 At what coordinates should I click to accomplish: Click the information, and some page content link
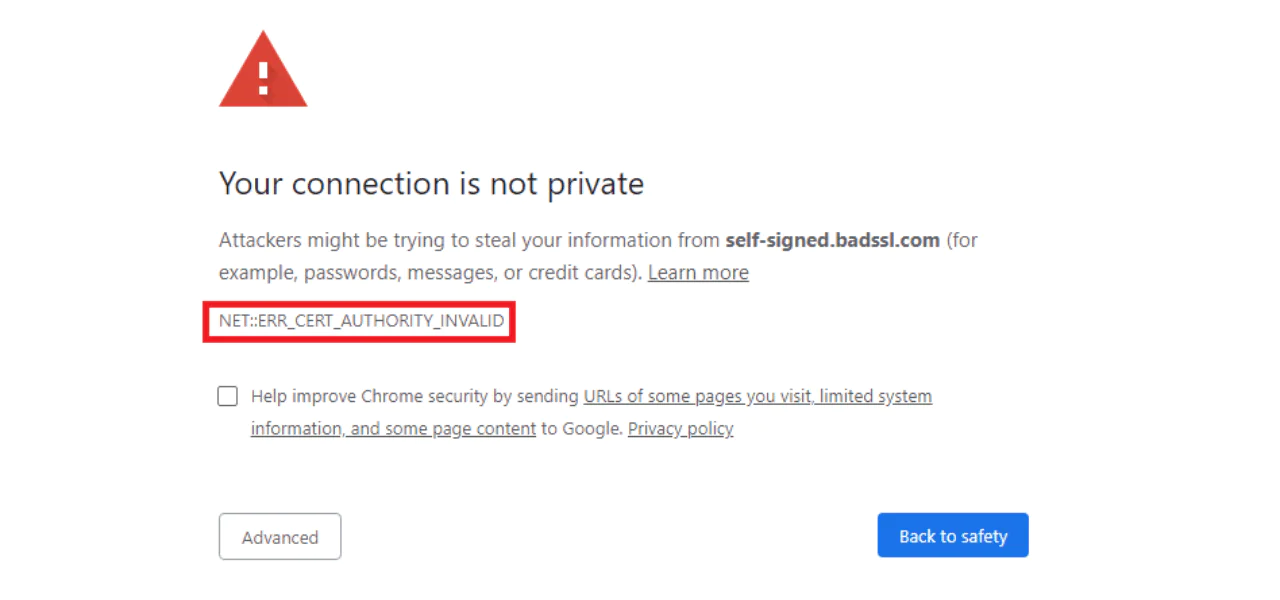392,428
